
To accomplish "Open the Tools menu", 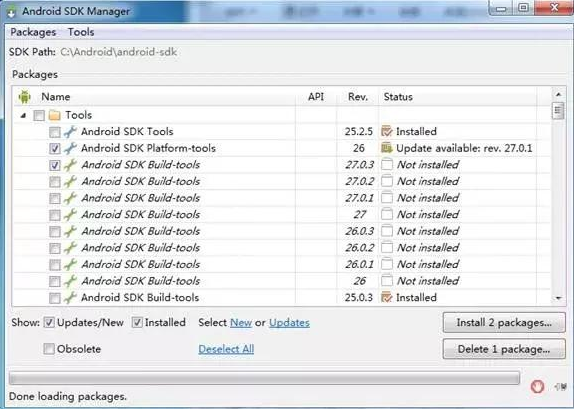I will pos(81,32).
